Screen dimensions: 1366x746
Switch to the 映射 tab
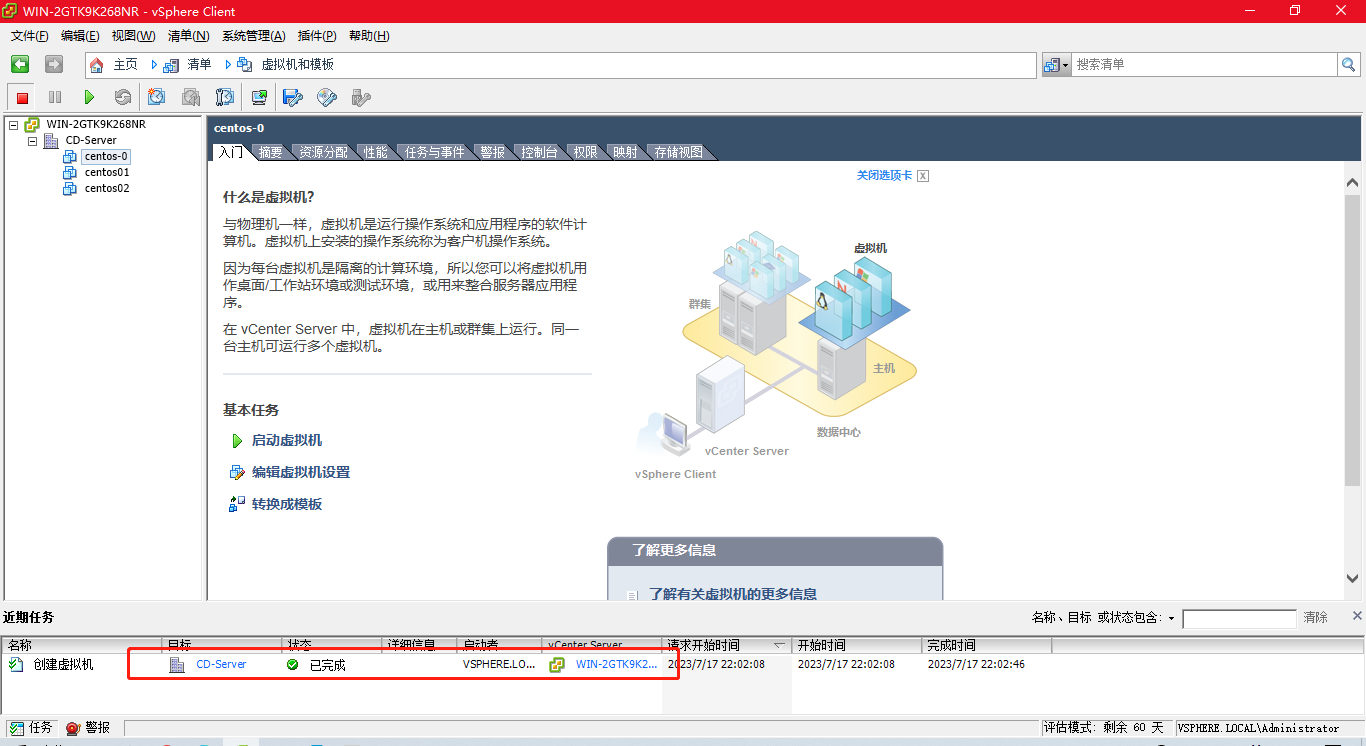pos(625,152)
